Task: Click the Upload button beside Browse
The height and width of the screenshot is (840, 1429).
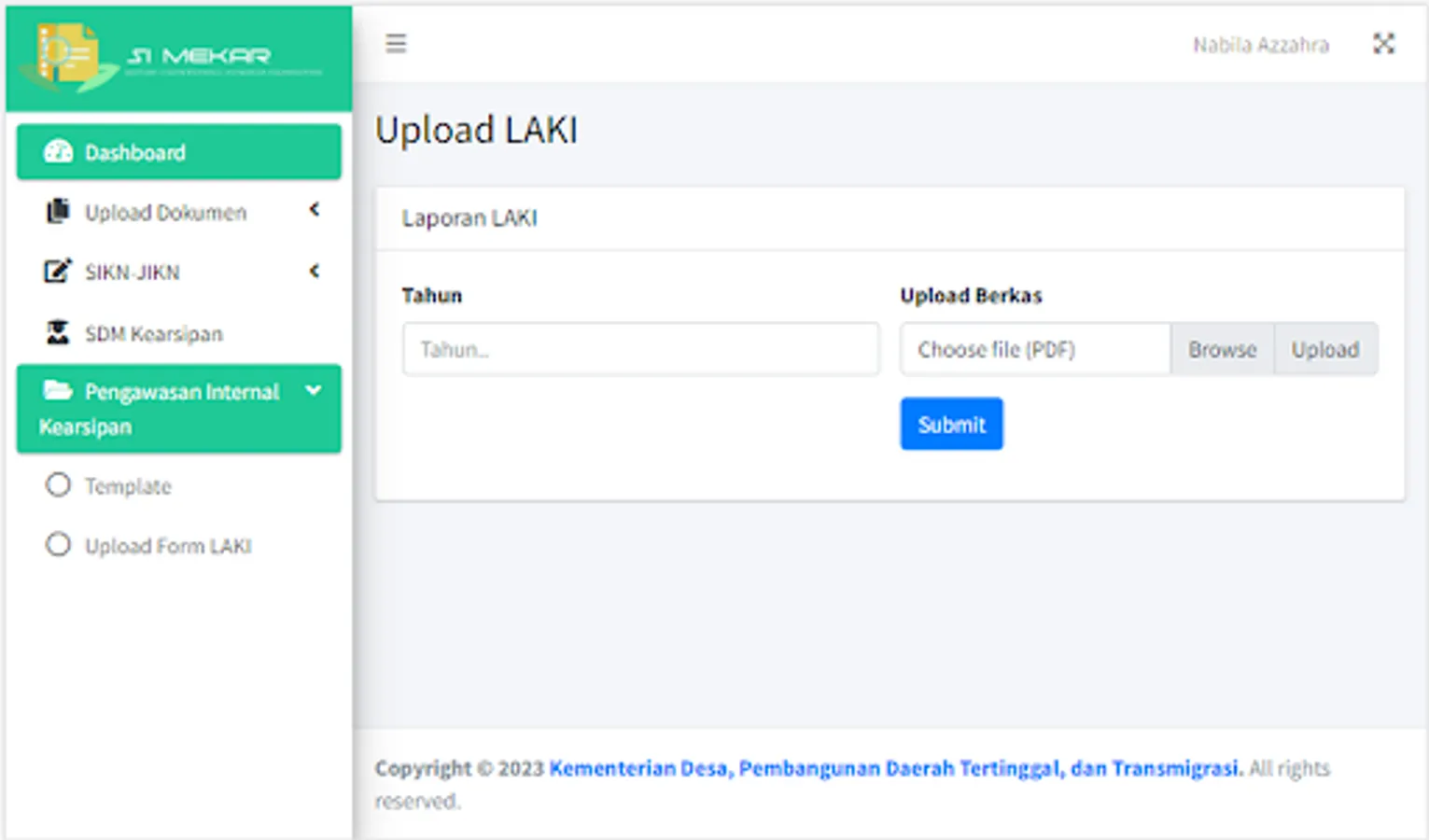Action: [1325, 349]
